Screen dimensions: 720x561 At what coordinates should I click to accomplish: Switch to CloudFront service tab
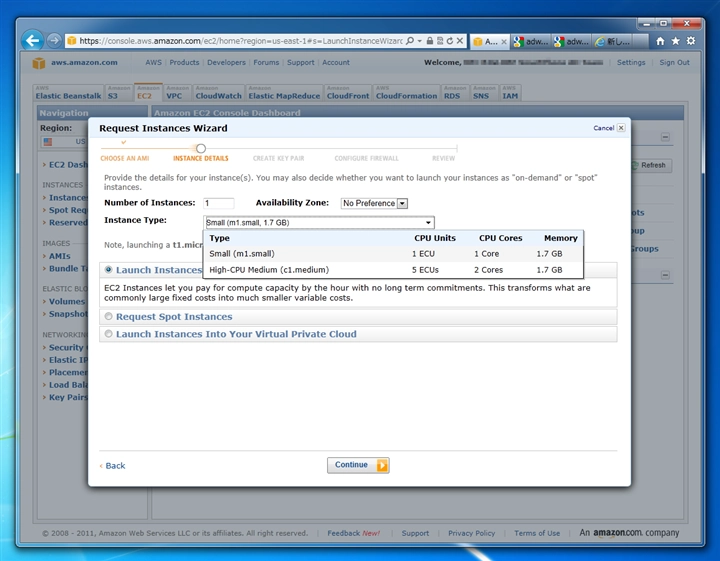point(348,93)
